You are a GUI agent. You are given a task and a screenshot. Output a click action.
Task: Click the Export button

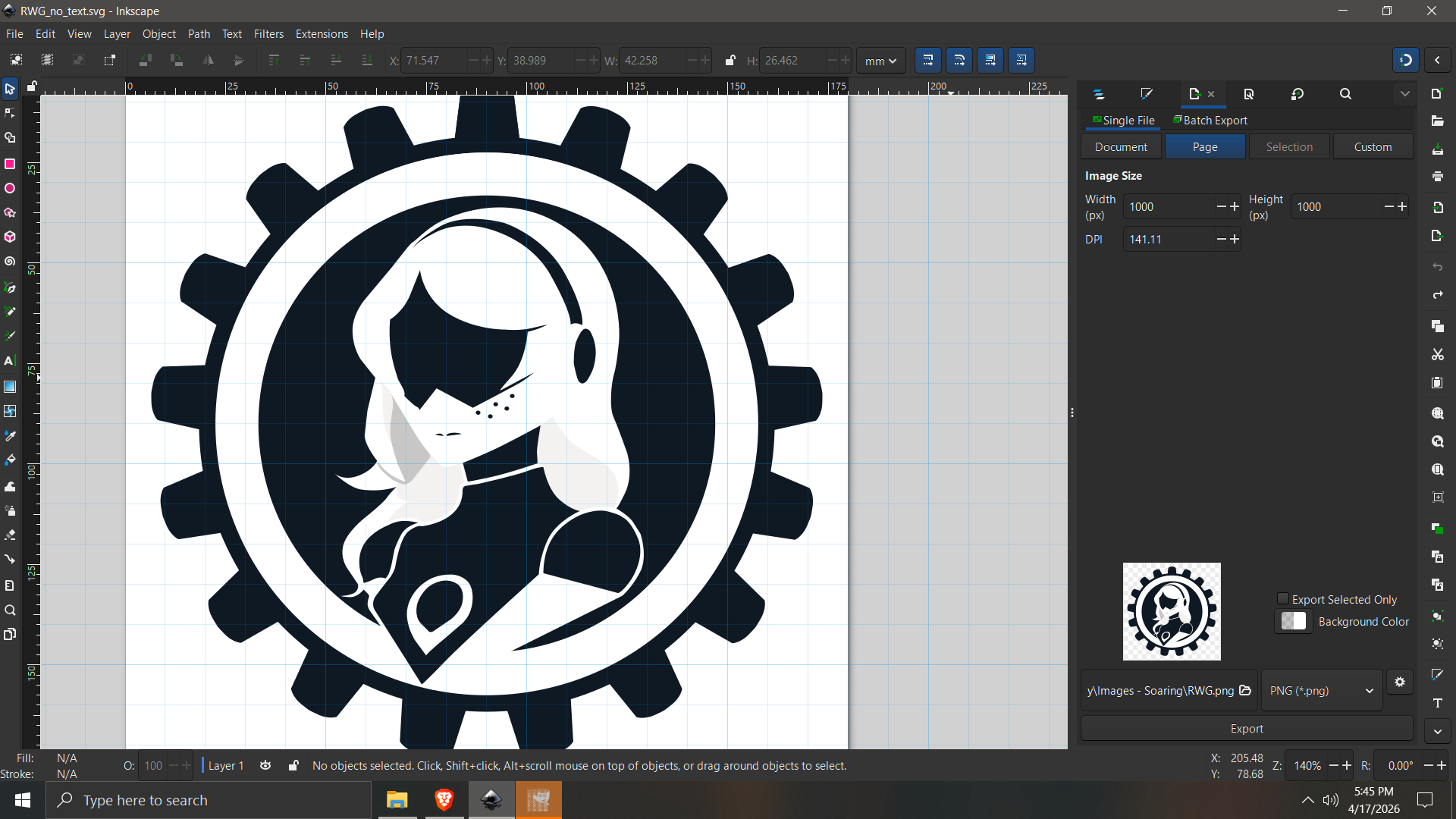[1246, 729]
